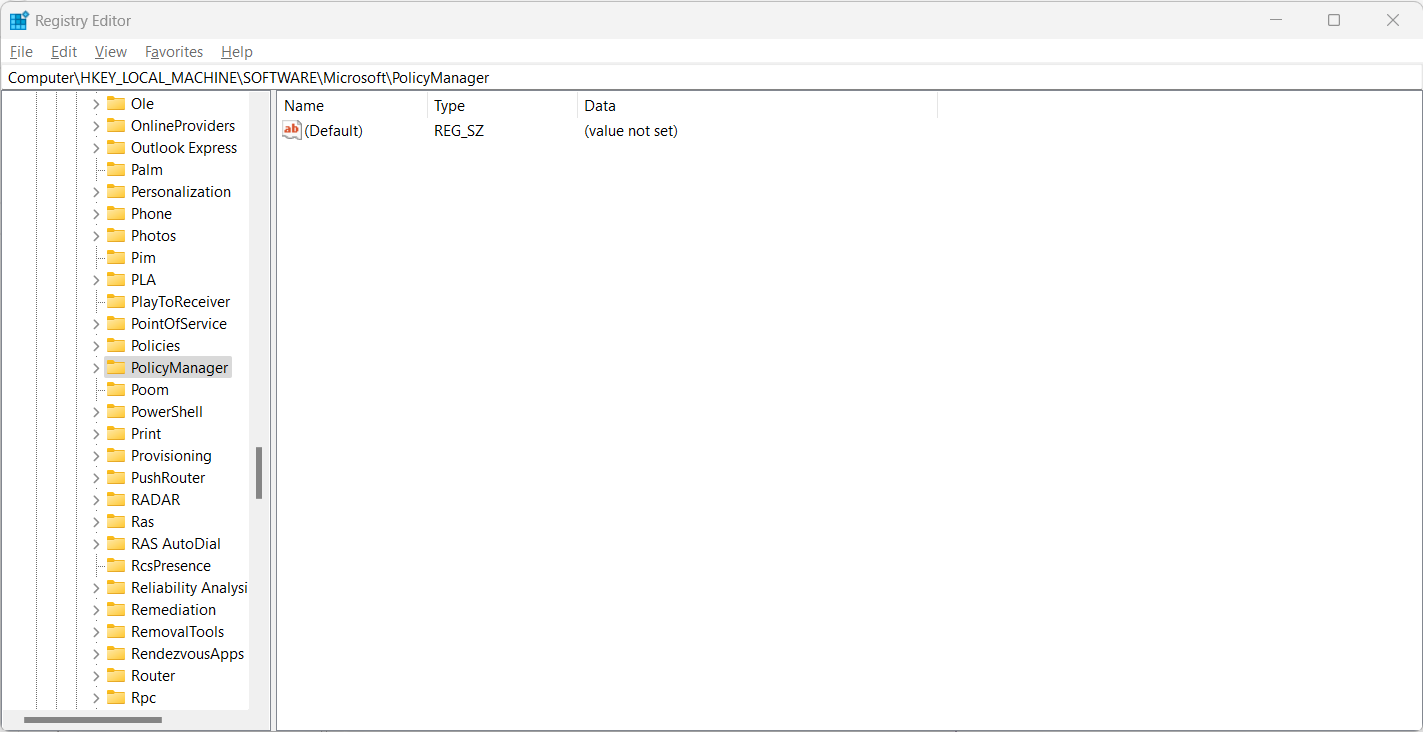The image size is (1423, 732).
Task: Expand the Outlook Express key
Action: (x=96, y=148)
